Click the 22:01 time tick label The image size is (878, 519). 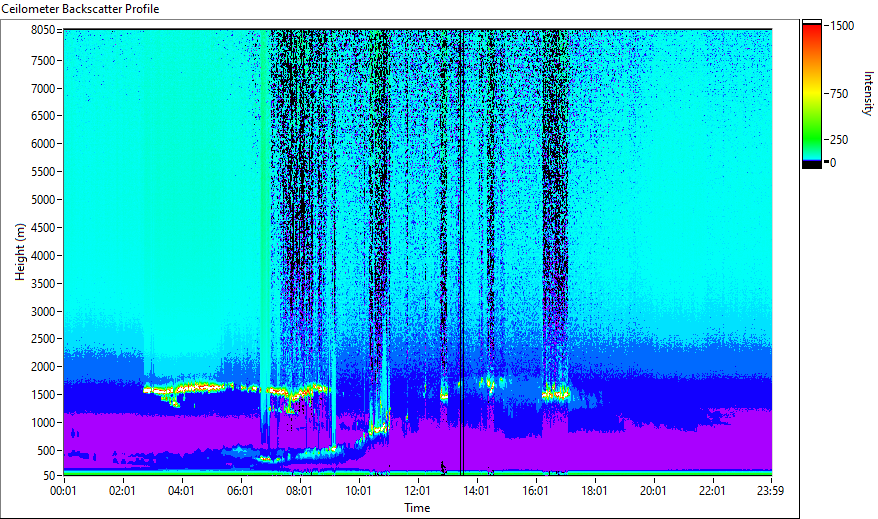click(712, 491)
